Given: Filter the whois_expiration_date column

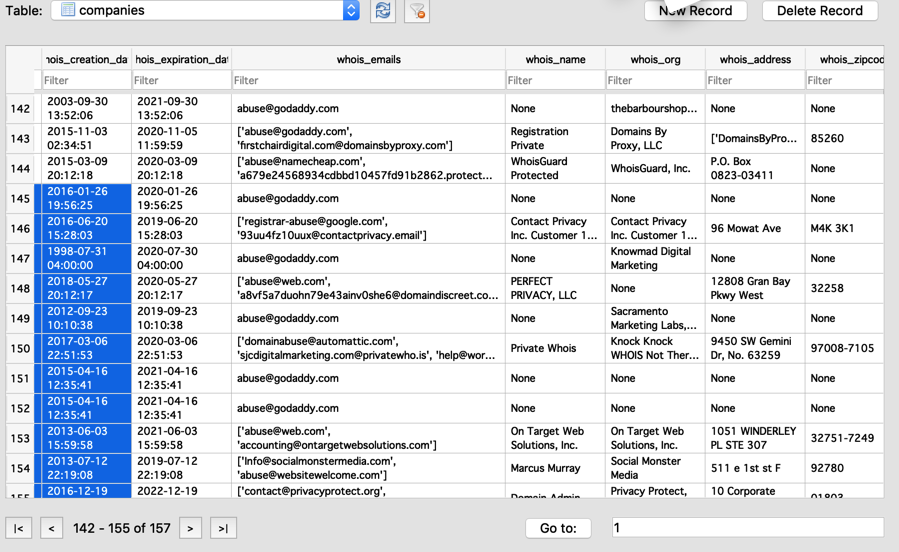Looking at the screenshot, I should click(x=181, y=80).
